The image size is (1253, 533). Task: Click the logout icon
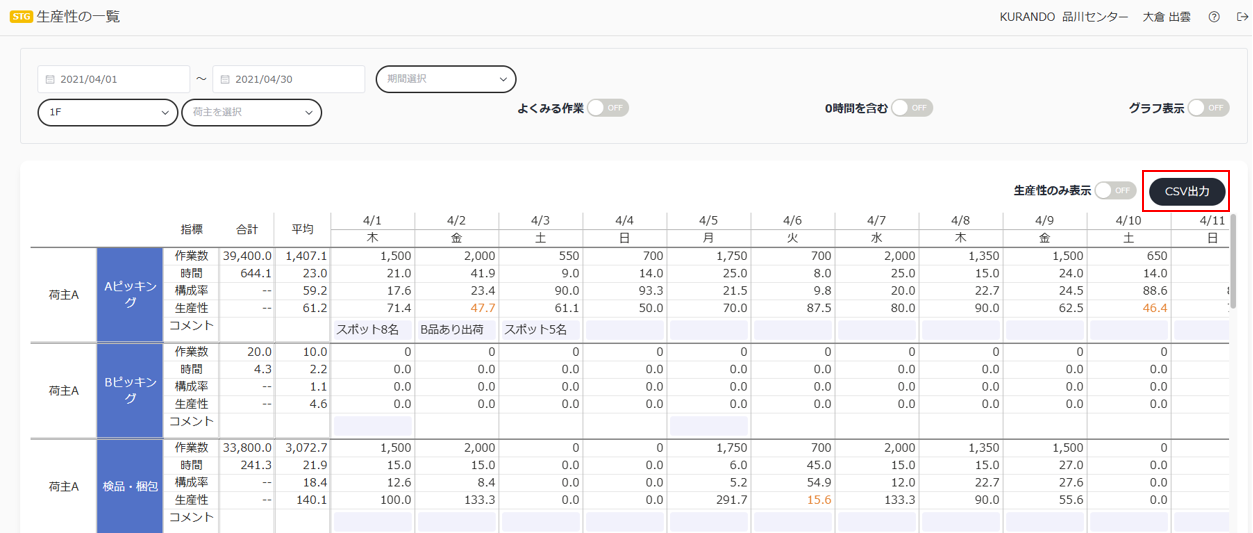[1241, 17]
